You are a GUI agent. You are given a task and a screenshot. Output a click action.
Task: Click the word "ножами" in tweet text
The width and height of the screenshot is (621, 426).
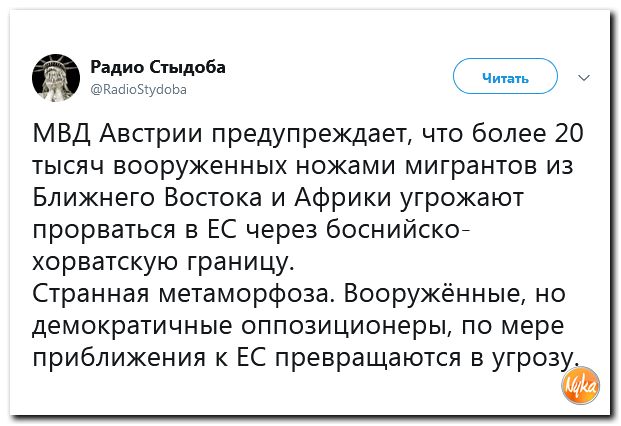[345, 166]
